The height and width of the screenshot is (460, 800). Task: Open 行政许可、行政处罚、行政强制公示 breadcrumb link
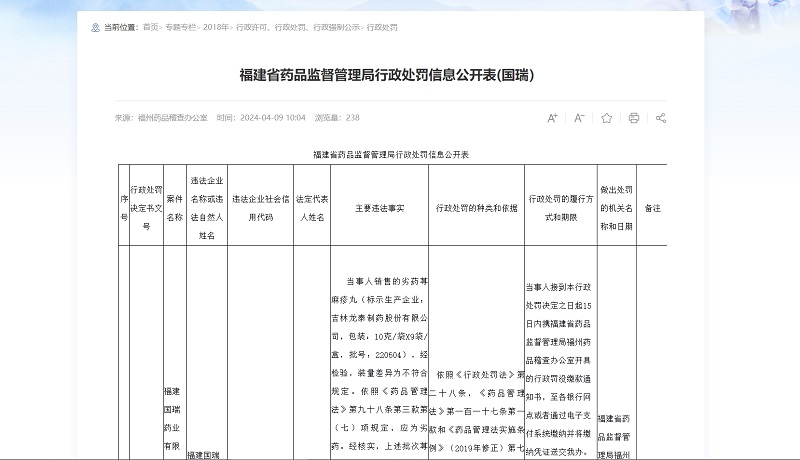pos(297,27)
